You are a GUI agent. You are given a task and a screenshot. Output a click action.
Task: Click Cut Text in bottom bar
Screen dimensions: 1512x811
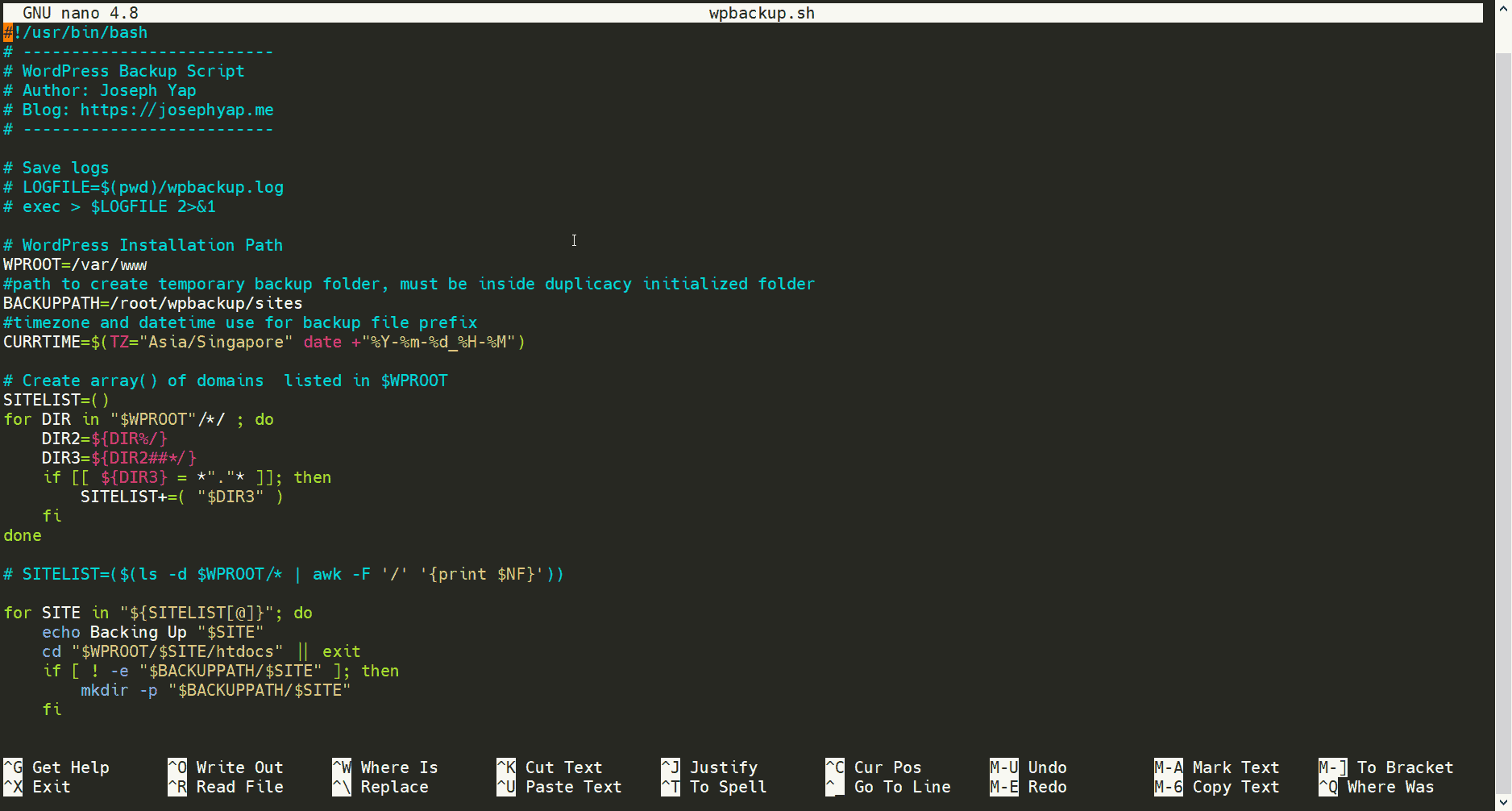563,767
